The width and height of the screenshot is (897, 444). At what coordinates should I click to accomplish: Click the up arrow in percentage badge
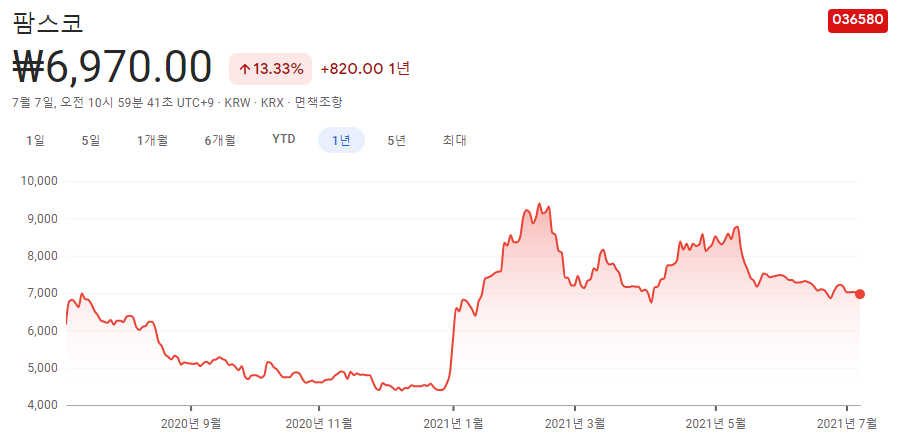point(244,69)
